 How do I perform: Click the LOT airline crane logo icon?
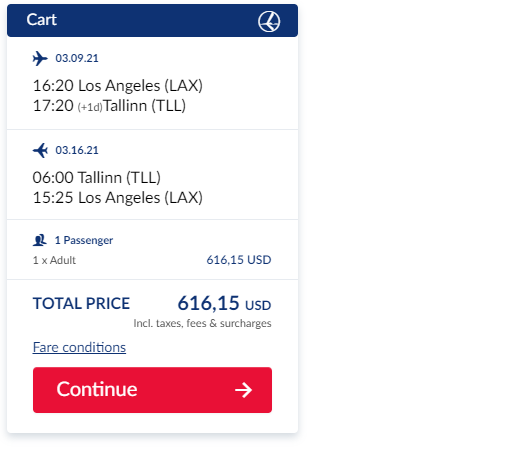point(269,21)
